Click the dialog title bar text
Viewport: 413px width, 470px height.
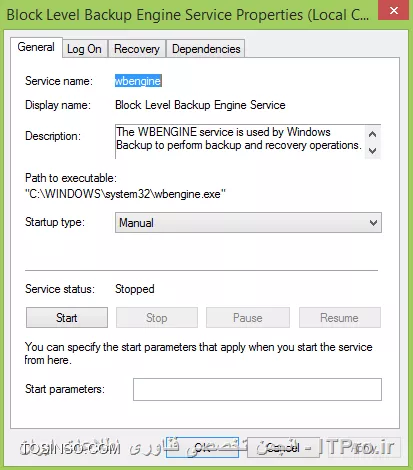pyautogui.click(x=188, y=15)
